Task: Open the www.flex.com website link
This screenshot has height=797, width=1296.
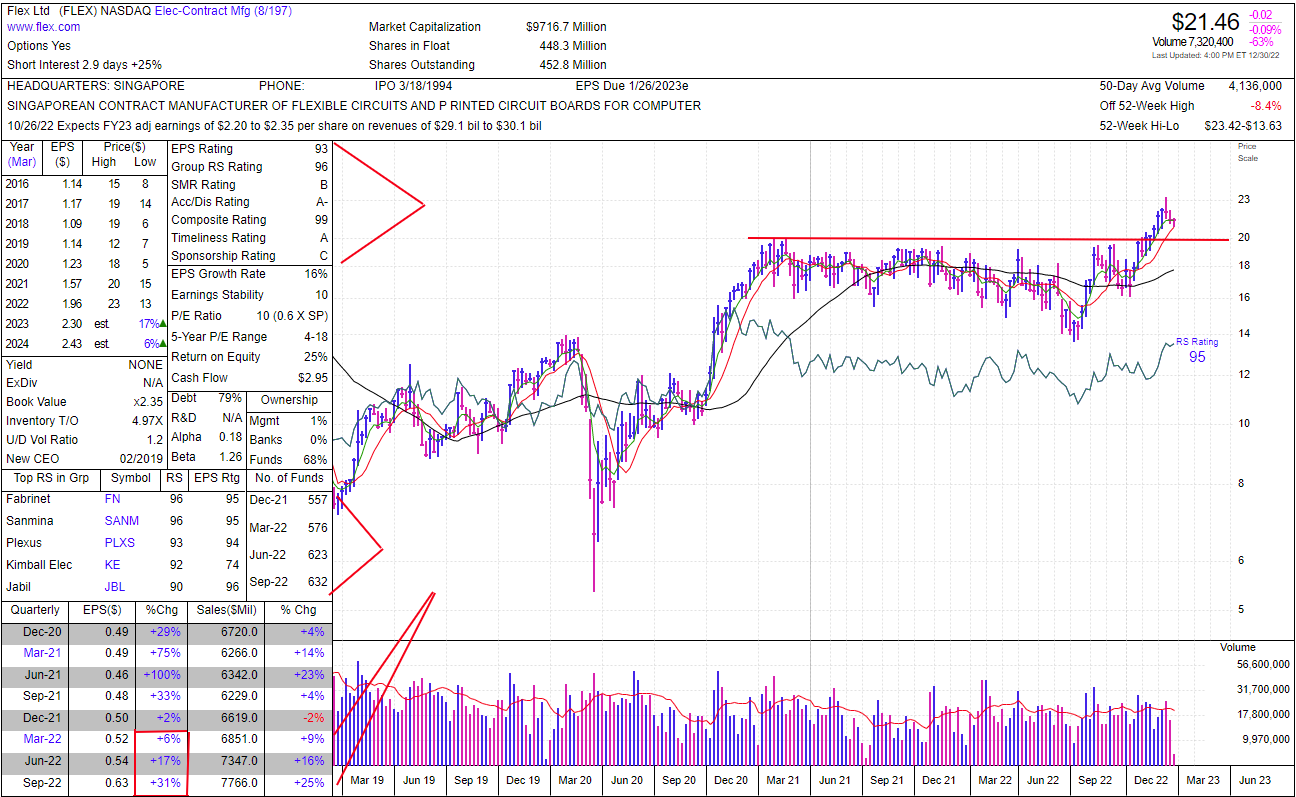Action: [44, 27]
